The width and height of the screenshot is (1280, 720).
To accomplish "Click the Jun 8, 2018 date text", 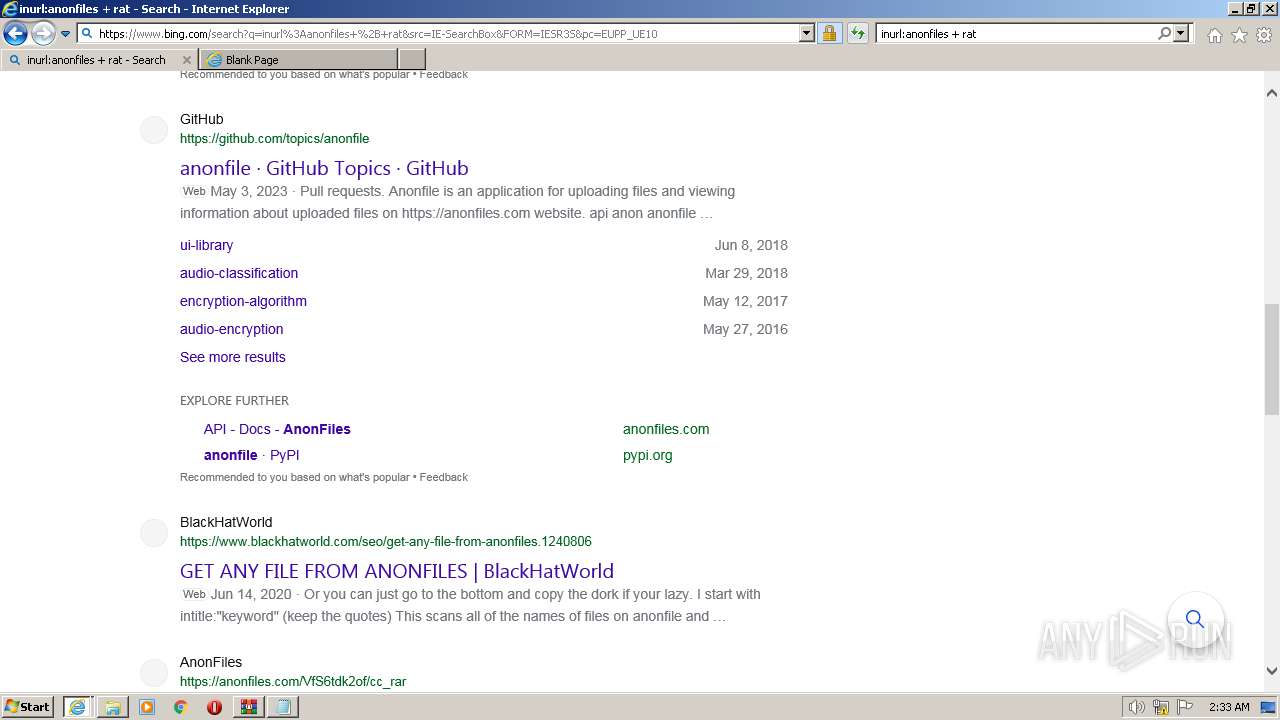I will coord(751,245).
